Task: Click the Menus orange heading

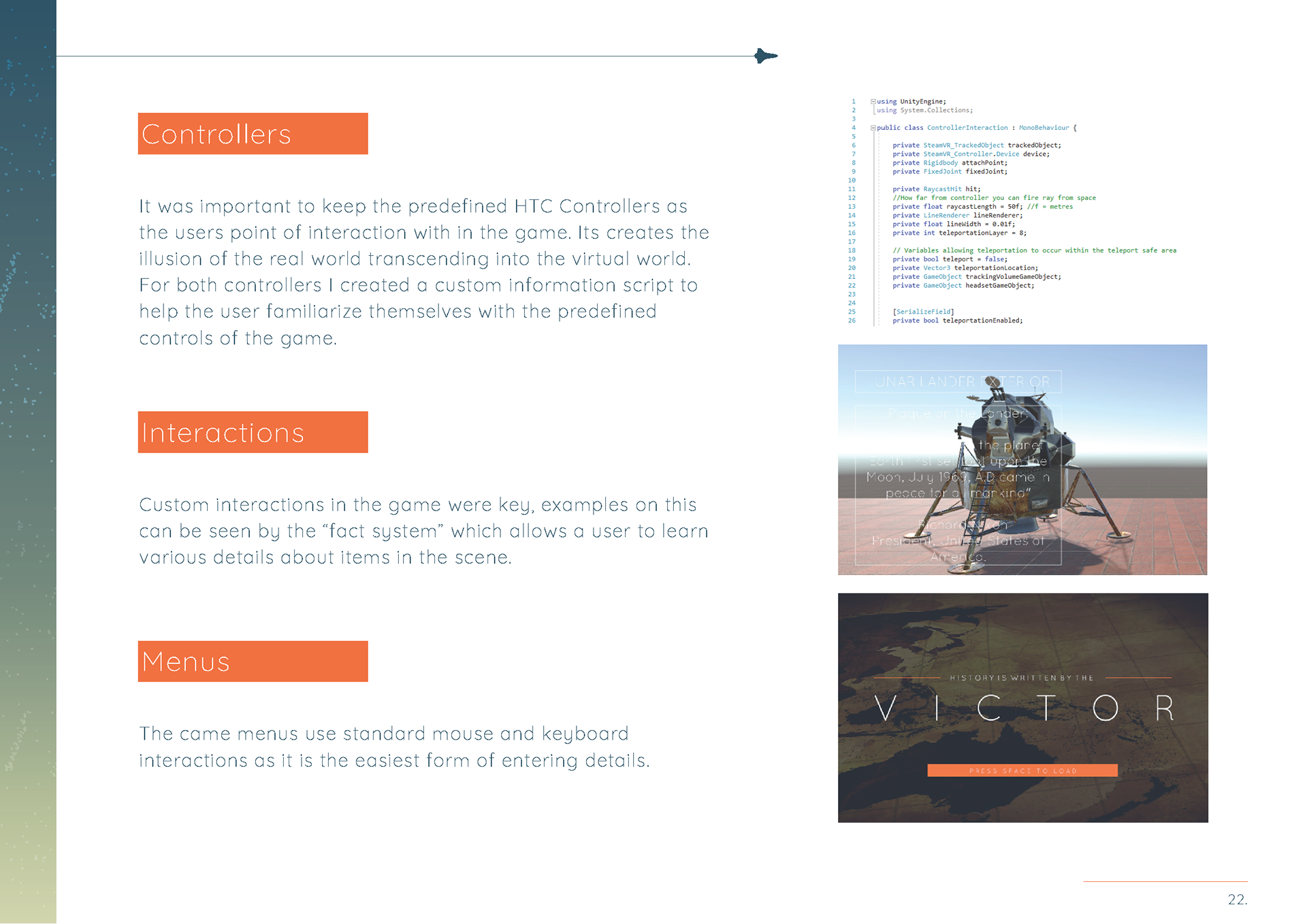Action: 253,661
